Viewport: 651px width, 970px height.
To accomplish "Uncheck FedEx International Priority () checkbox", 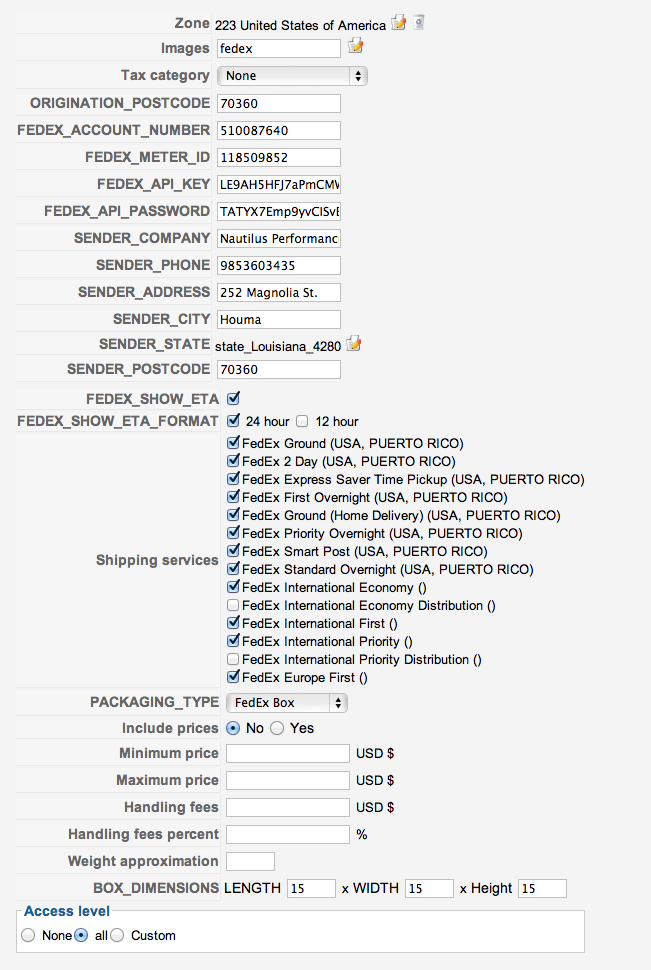I will click(x=233, y=641).
